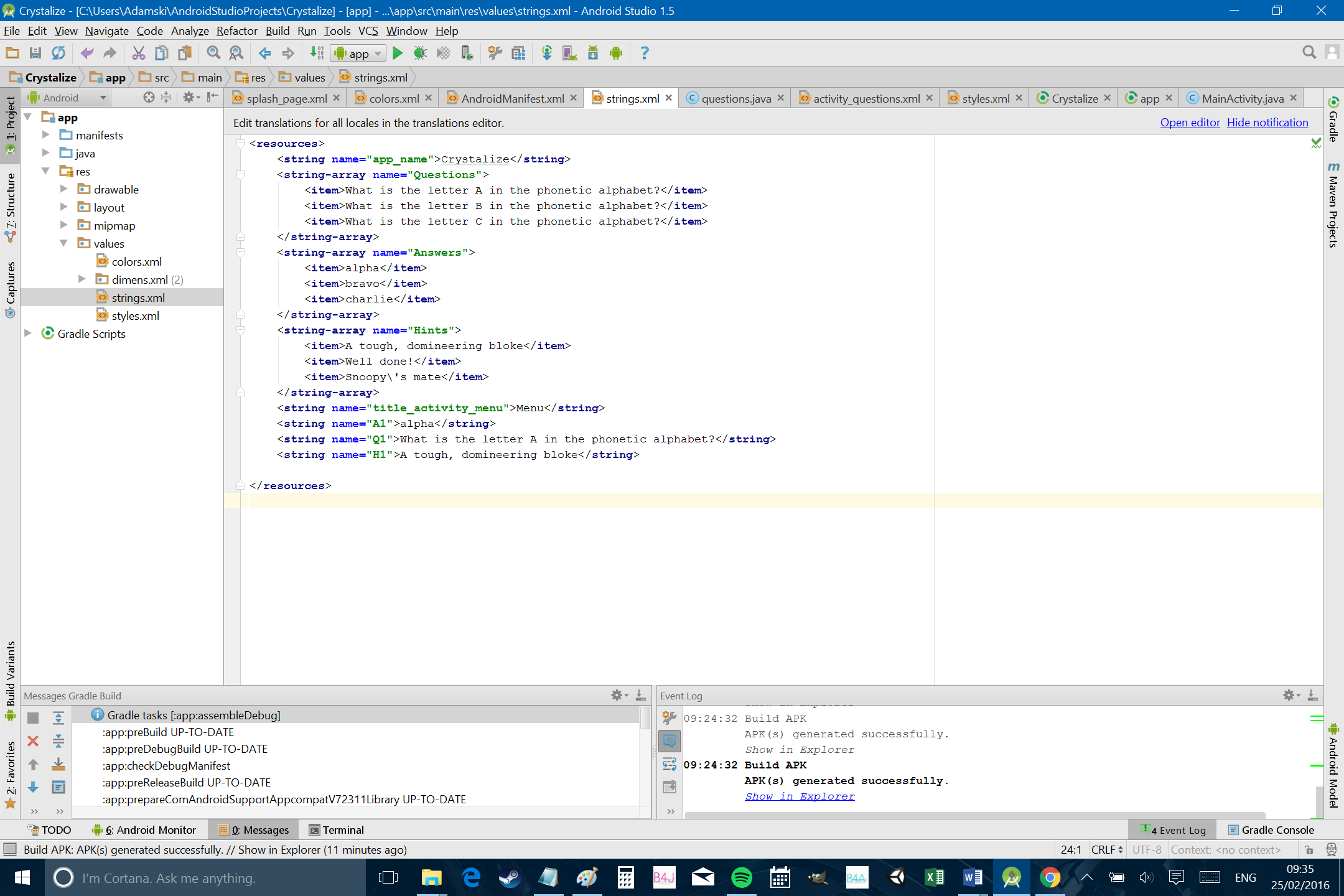The height and width of the screenshot is (896, 1344).
Task: Navigate back with blue left arrow
Action: point(265,54)
